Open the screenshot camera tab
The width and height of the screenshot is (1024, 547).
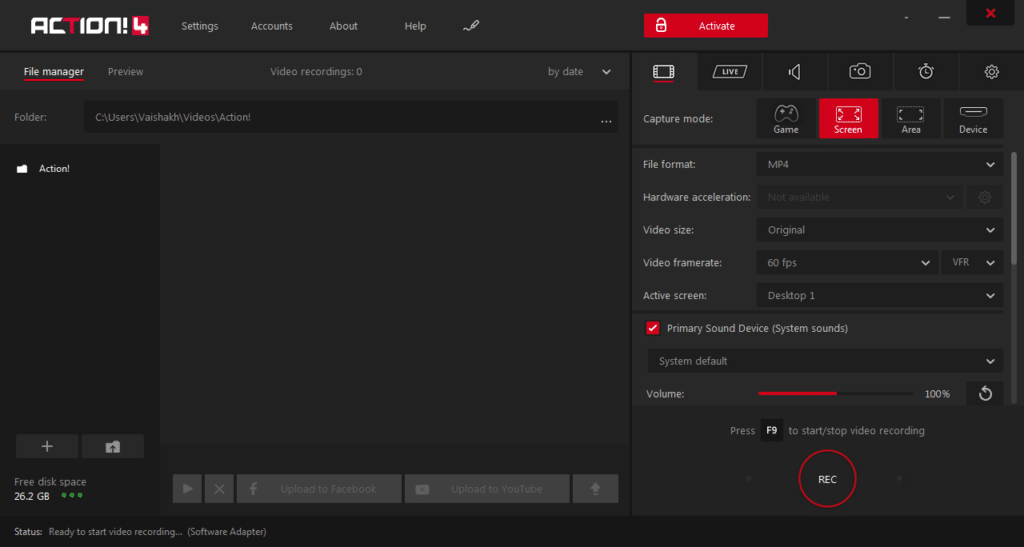pos(860,72)
